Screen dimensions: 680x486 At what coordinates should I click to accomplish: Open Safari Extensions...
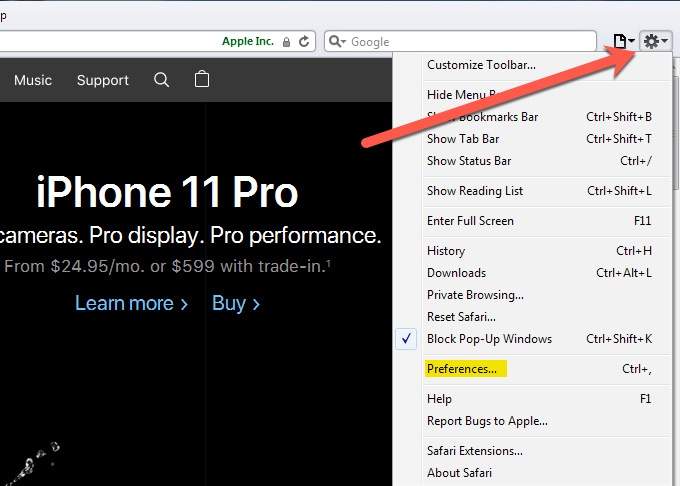(x=475, y=451)
